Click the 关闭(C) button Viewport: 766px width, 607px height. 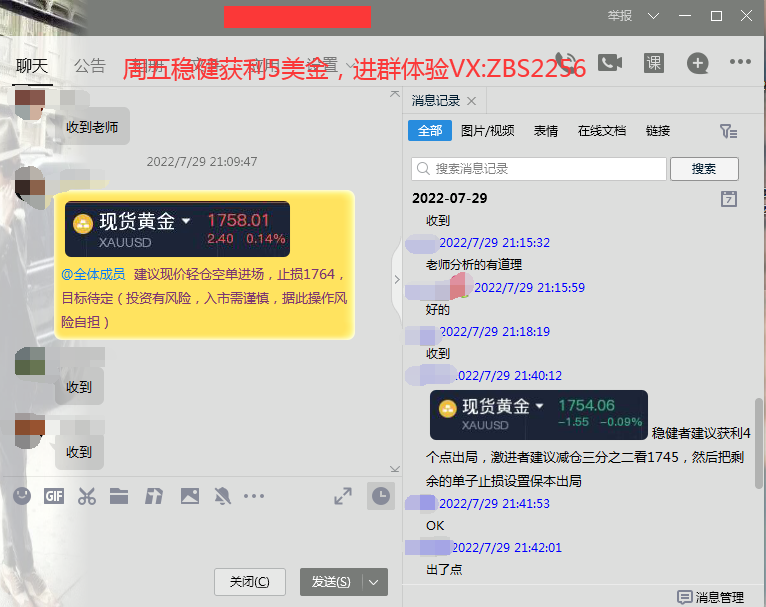point(249,582)
